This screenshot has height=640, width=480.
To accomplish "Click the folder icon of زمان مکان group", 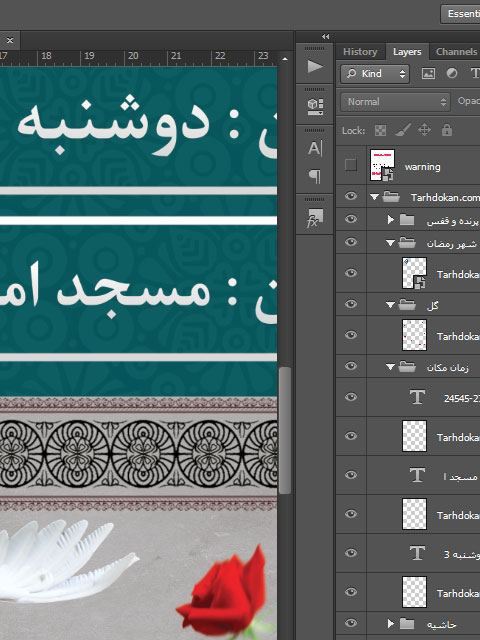I will 407,367.
